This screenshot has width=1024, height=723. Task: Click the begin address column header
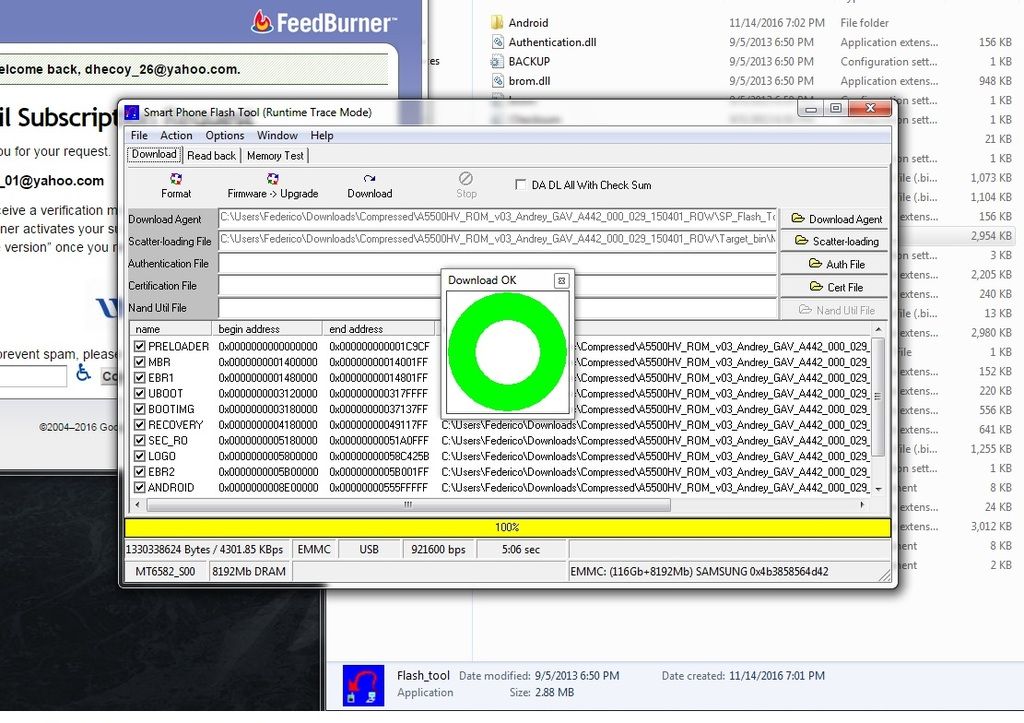pos(266,329)
